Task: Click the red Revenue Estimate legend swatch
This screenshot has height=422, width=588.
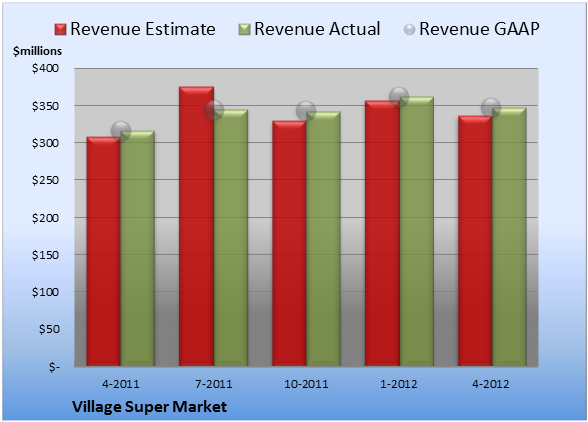Action: tap(60, 30)
